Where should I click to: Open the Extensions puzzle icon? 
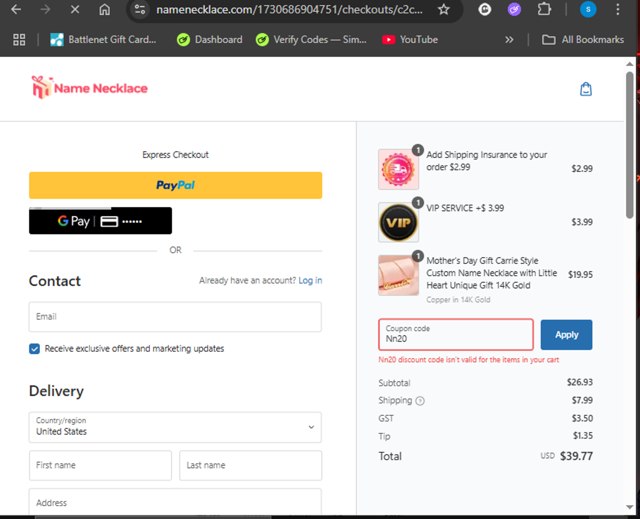pos(544,9)
